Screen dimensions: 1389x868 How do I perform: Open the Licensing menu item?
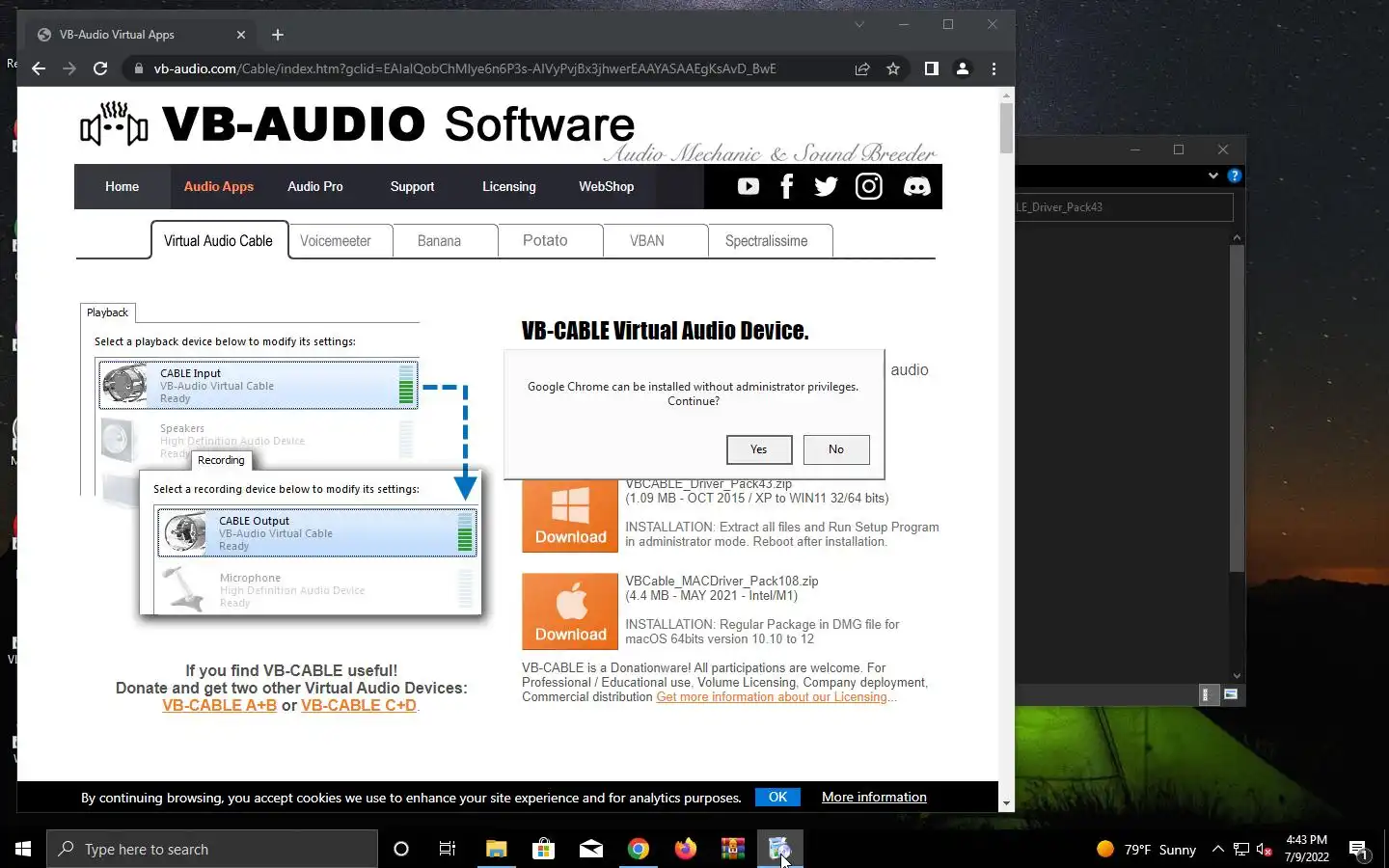509,186
